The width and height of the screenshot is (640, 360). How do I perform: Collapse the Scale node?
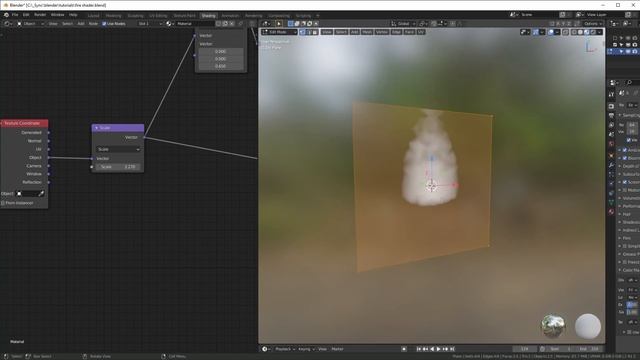(96, 128)
